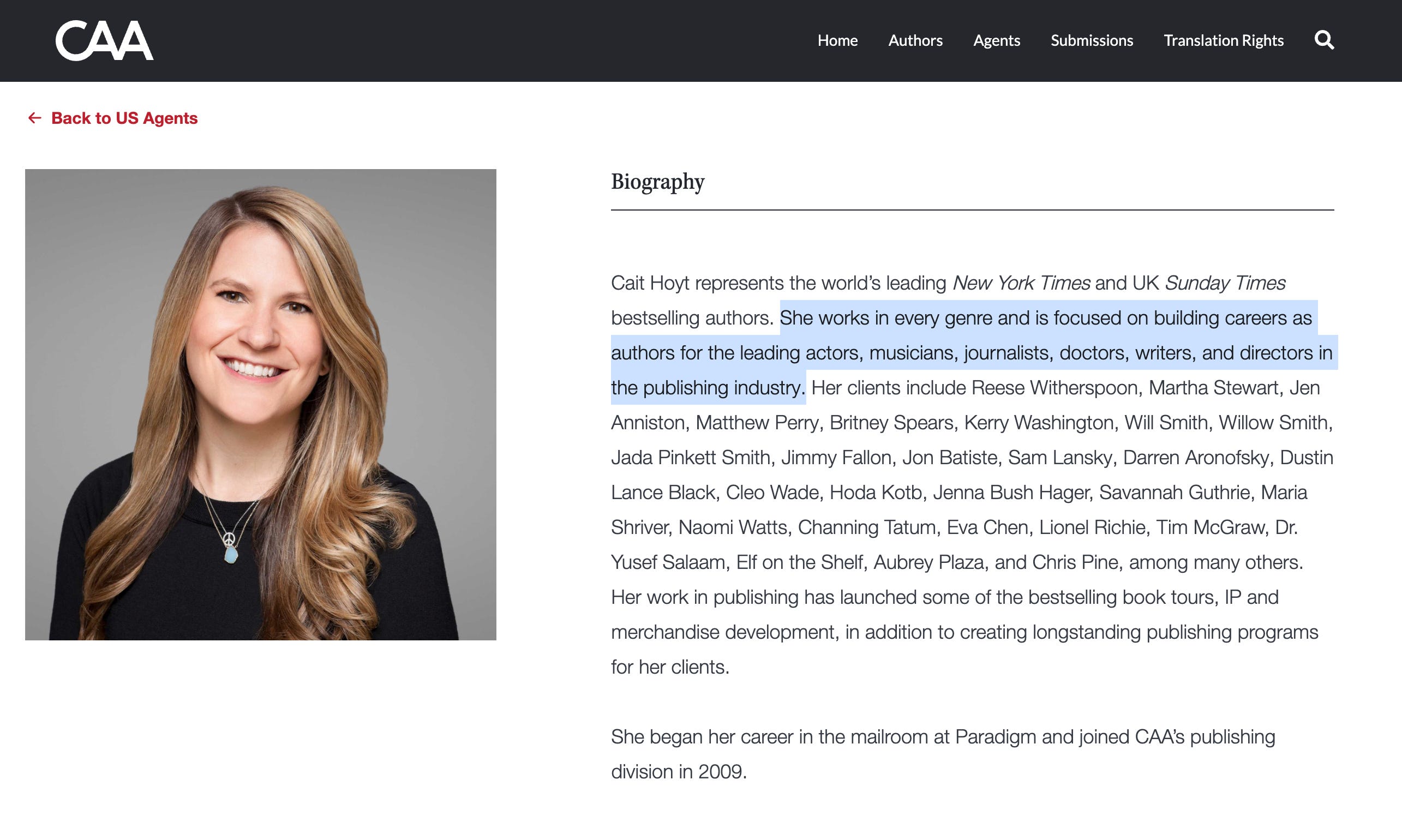The image size is (1402, 840).
Task: Click the italic Sunday Times text
Action: 1224,283
